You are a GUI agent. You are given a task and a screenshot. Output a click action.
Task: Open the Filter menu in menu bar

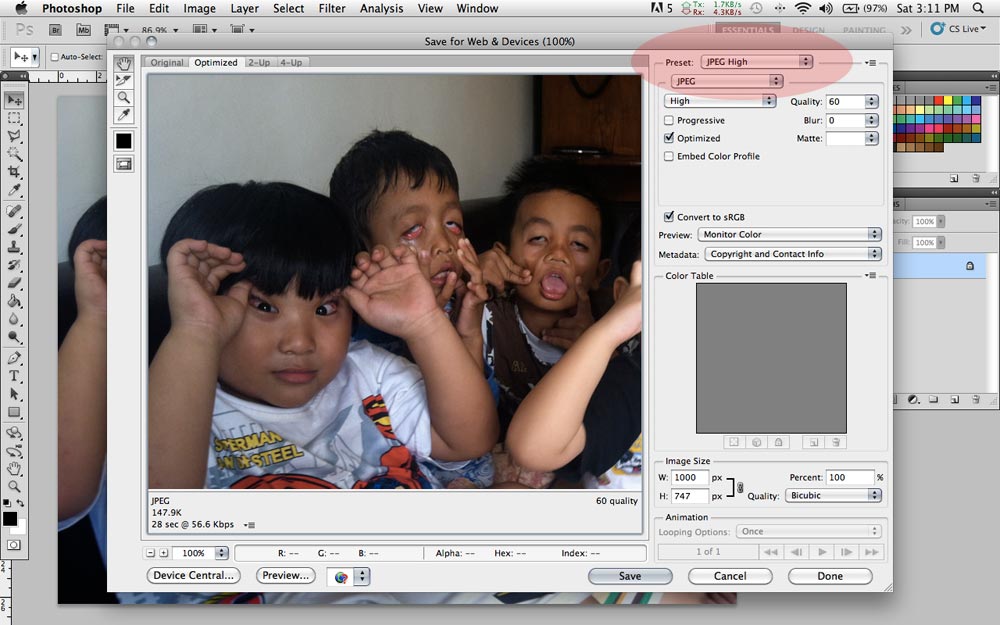332,9
